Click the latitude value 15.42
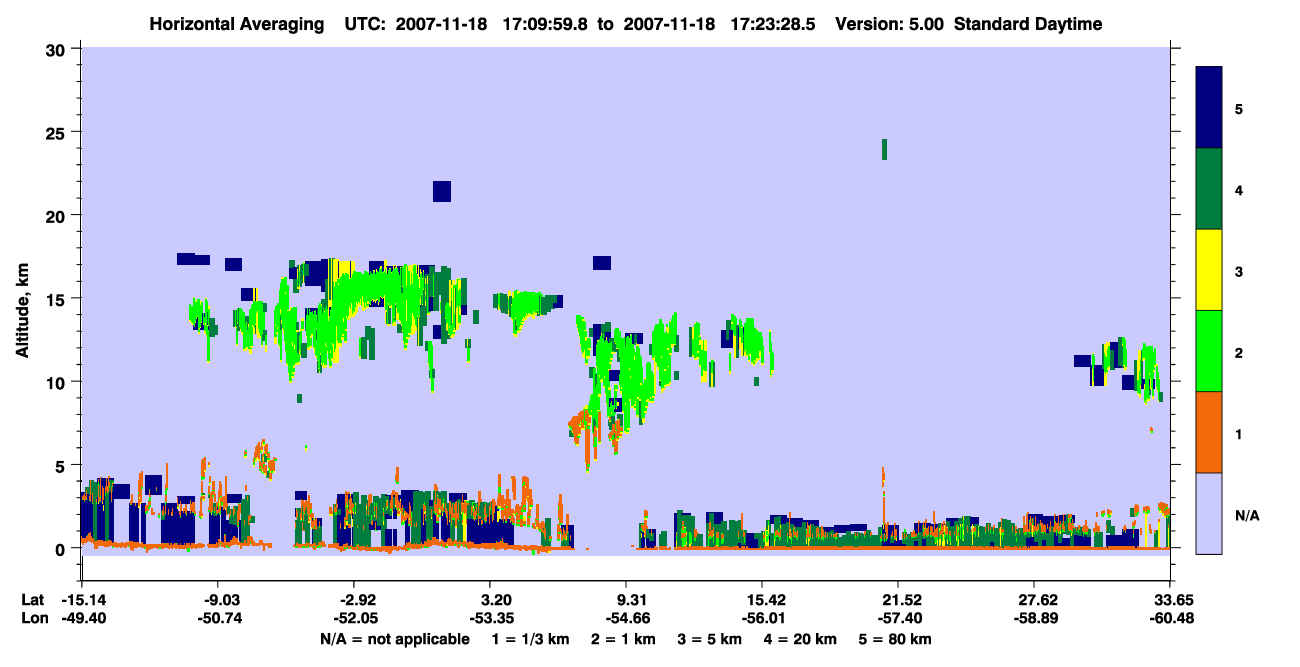 click(x=765, y=600)
